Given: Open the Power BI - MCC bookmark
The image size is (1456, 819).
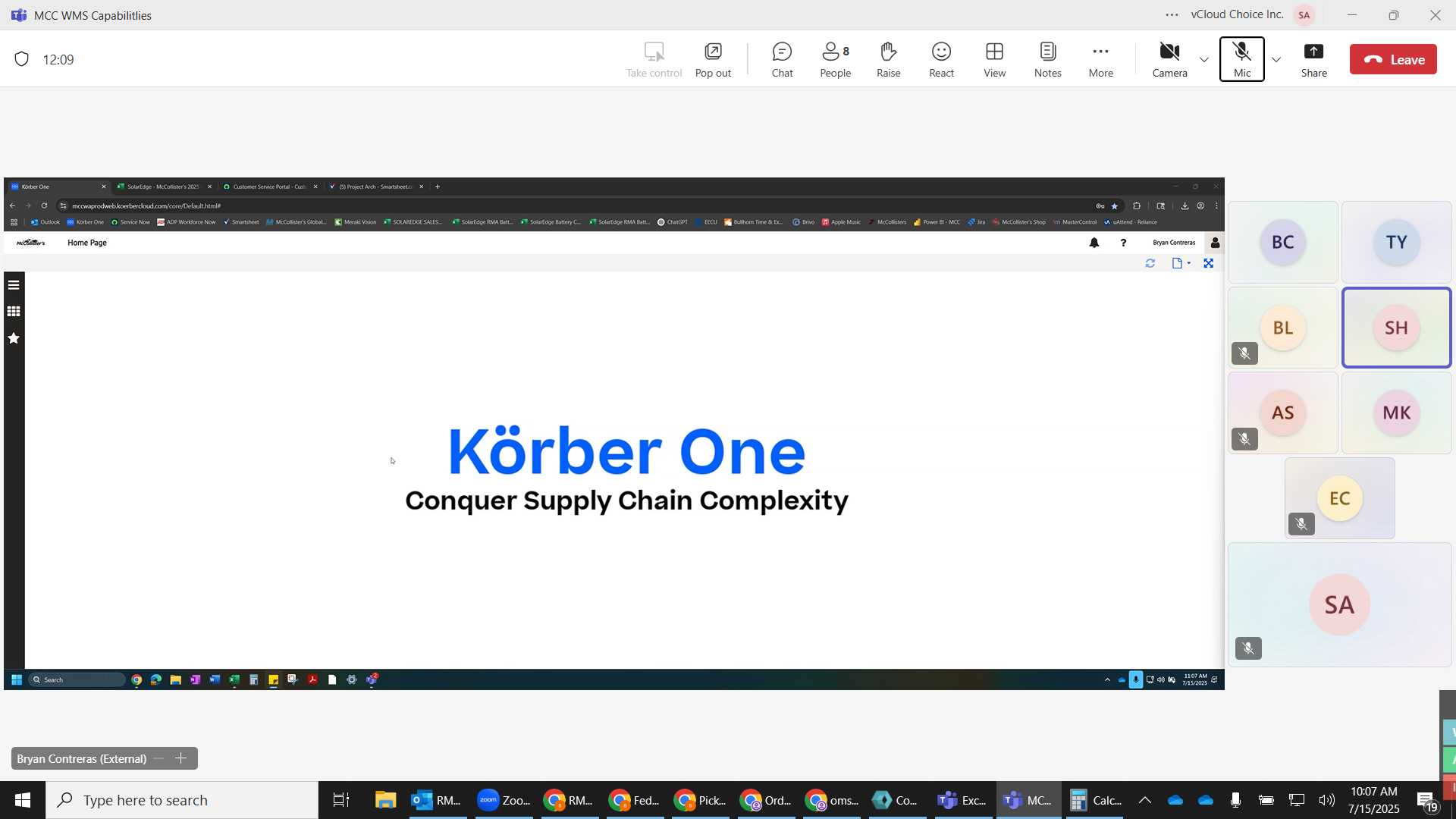Looking at the screenshot, I should pyautogui.click(x=937, y=222).
